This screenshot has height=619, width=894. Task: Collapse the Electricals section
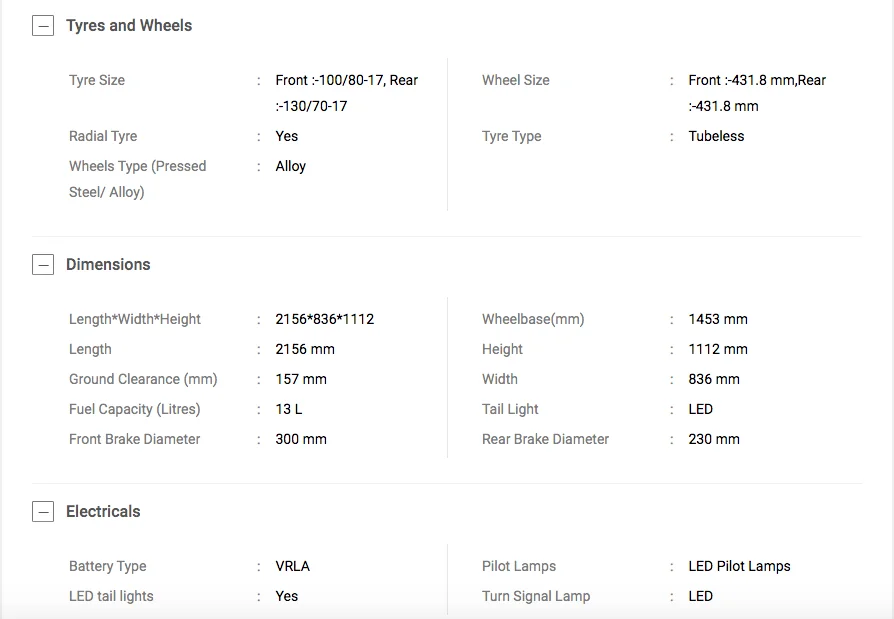[43, 512]
